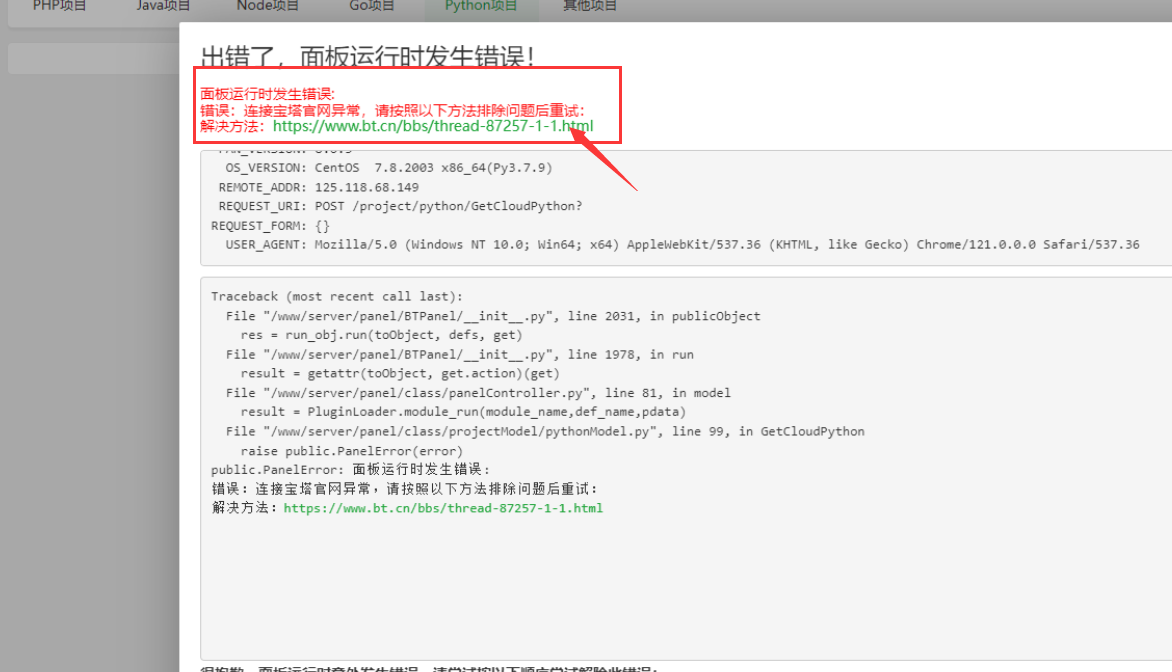Click the USER_AGENT Mozilla/5.0 line
Screen dimensions: 1172x672
[682, 244]
